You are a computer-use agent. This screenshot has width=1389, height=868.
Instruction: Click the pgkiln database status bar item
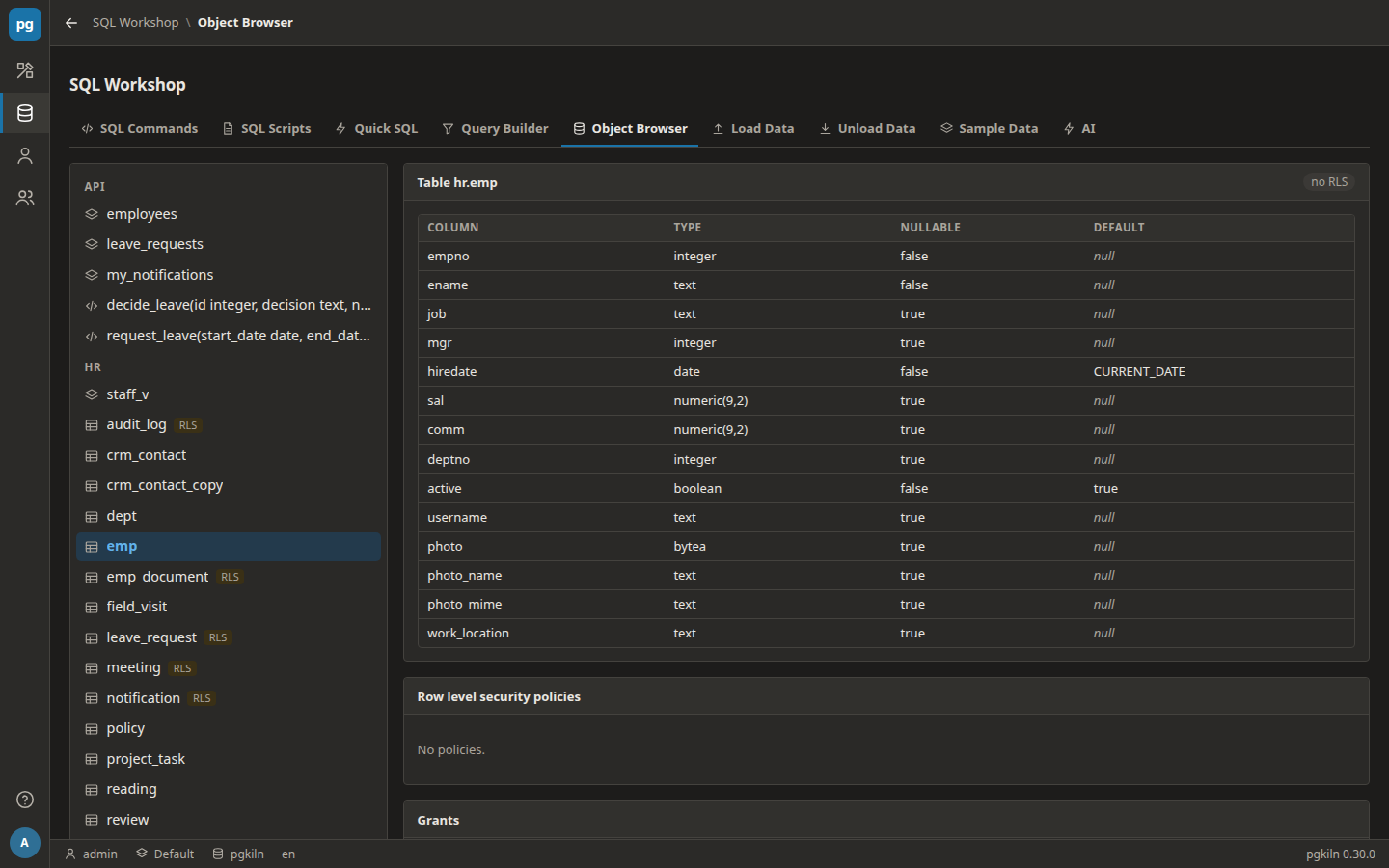[238, 854]
